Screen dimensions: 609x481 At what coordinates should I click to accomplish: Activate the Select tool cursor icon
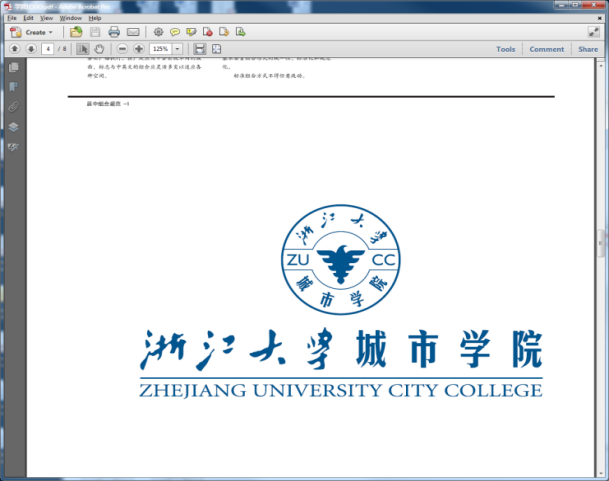(82, 49)
